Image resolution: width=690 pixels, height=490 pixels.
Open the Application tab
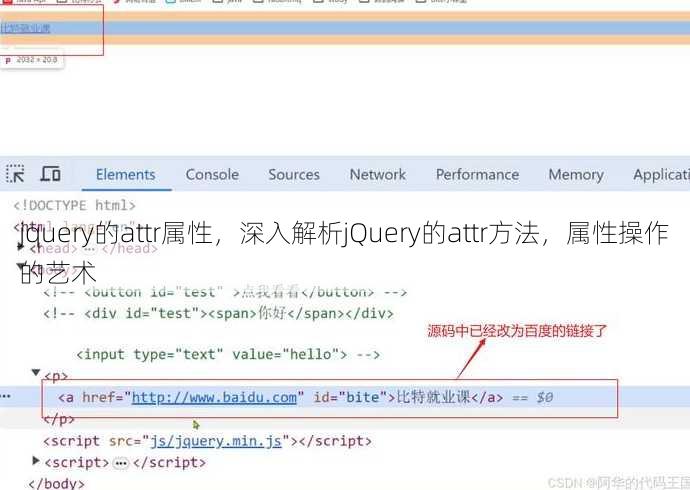[661, 175]
